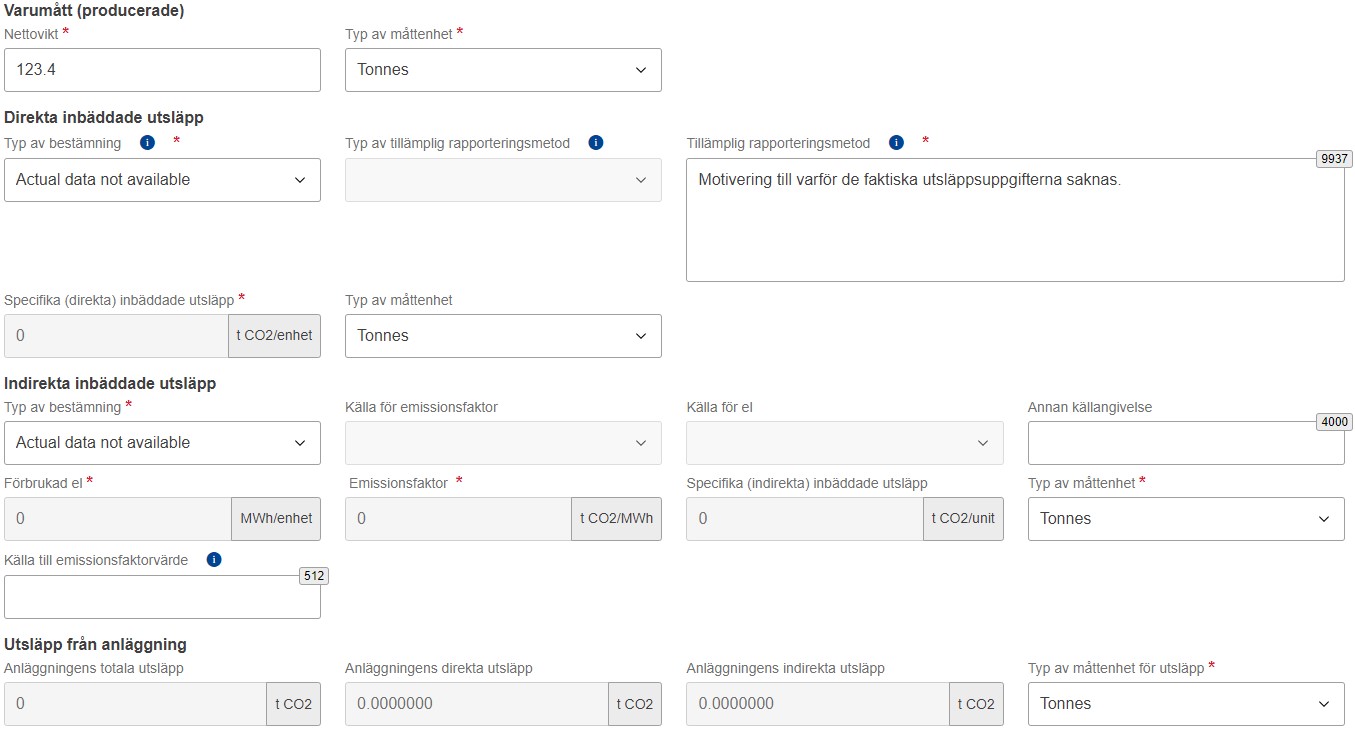This screenshot has height=737, width=1355.
Task: Open indirect emissions Typ av bestämning dropdown
Action: [162, 443]
